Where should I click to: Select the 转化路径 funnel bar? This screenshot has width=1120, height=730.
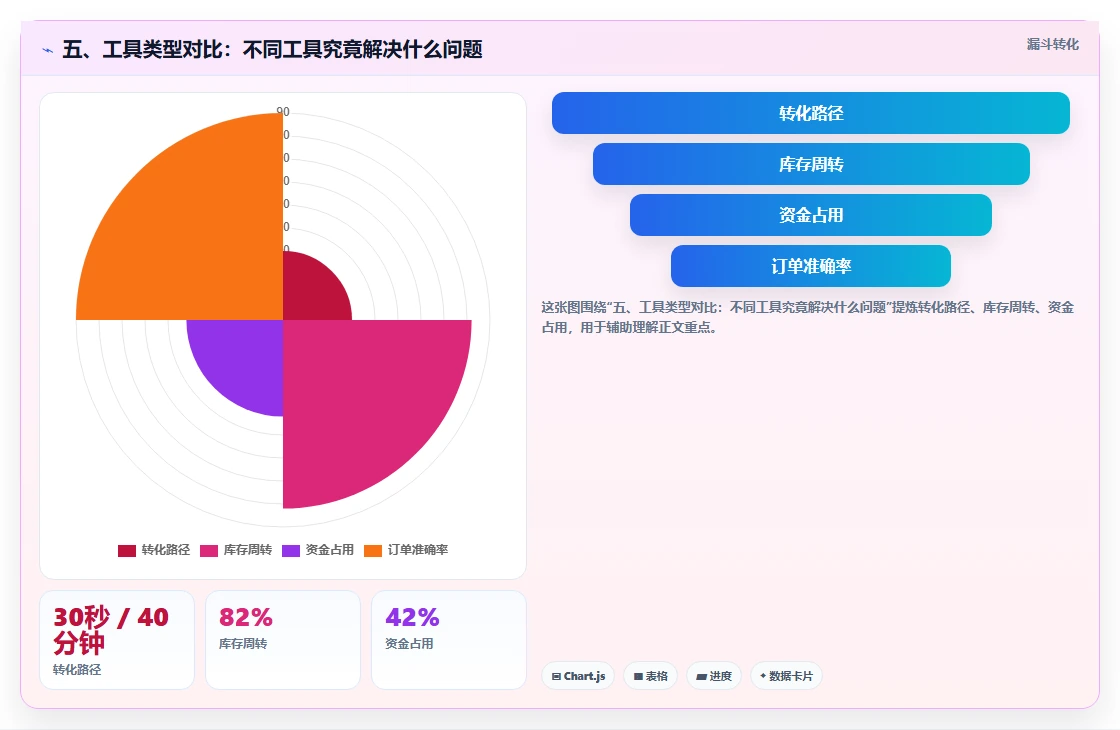(811, 113)
